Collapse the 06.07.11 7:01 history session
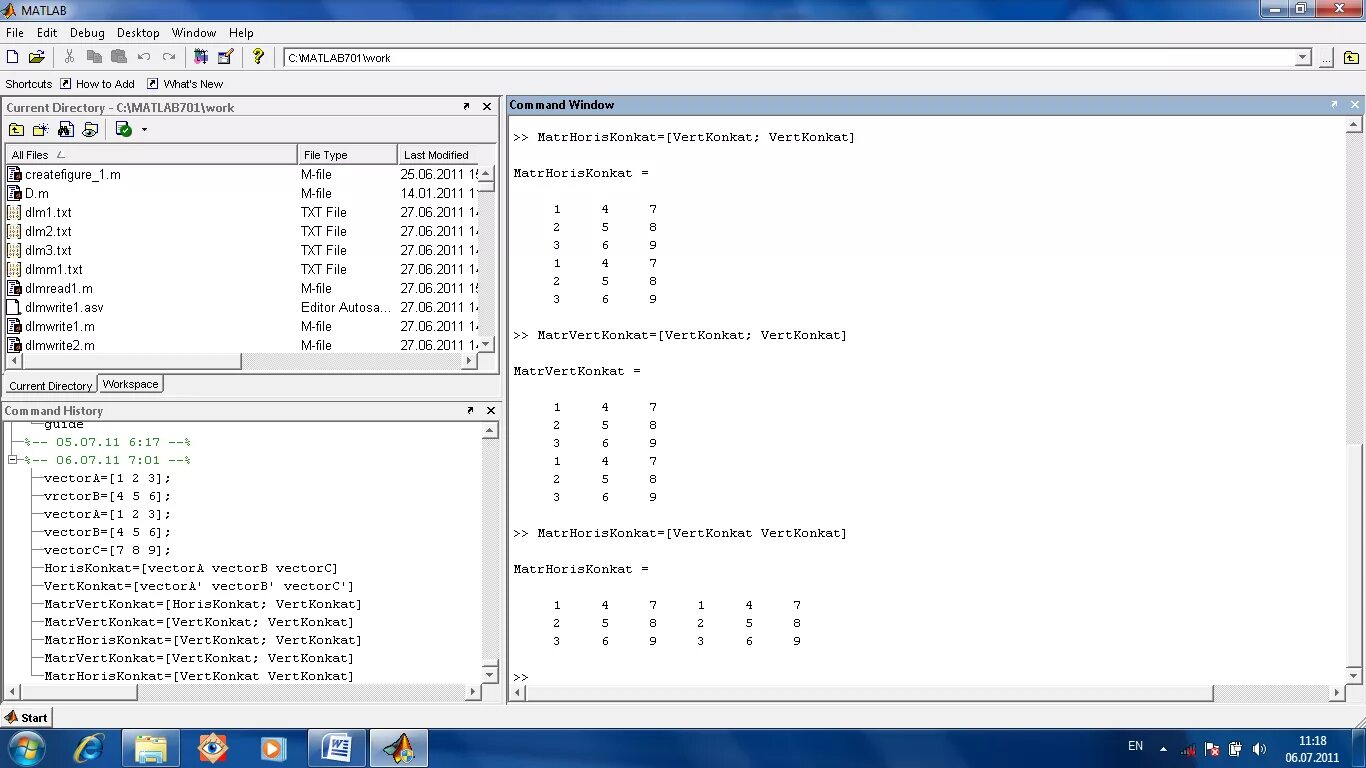Screen dimensions: 1366x768 pos(13,460)
